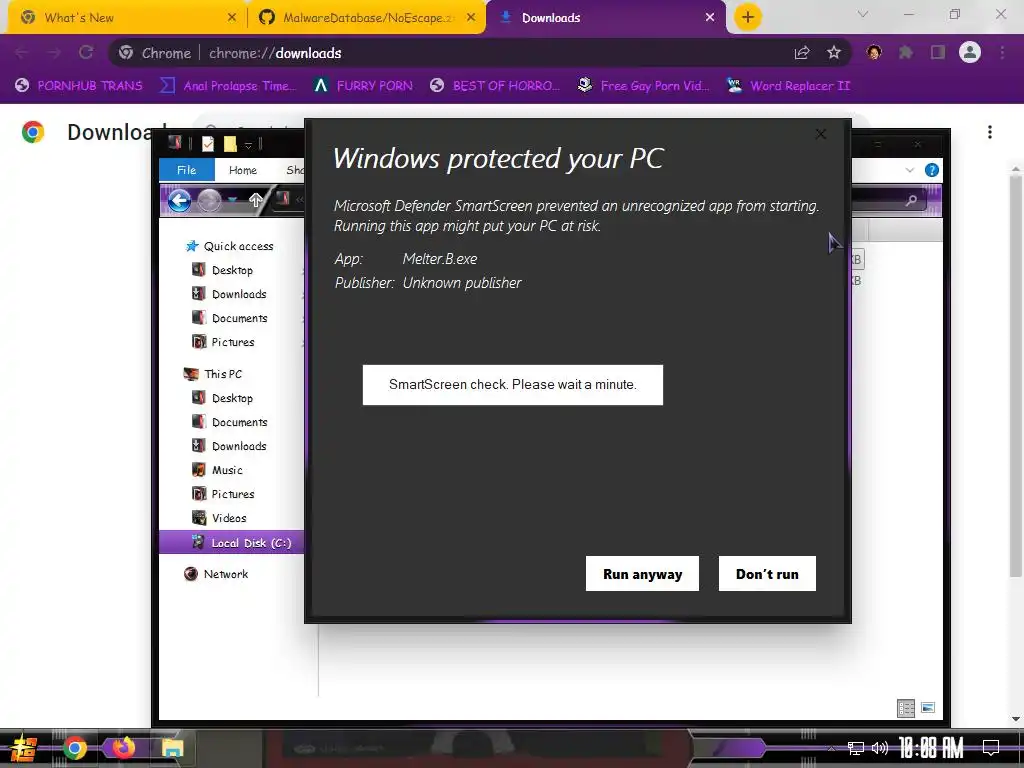Viewport: 1024px width, 768px height.
Task: Share this page icon in address bar
Action: [x=802, y=53]
